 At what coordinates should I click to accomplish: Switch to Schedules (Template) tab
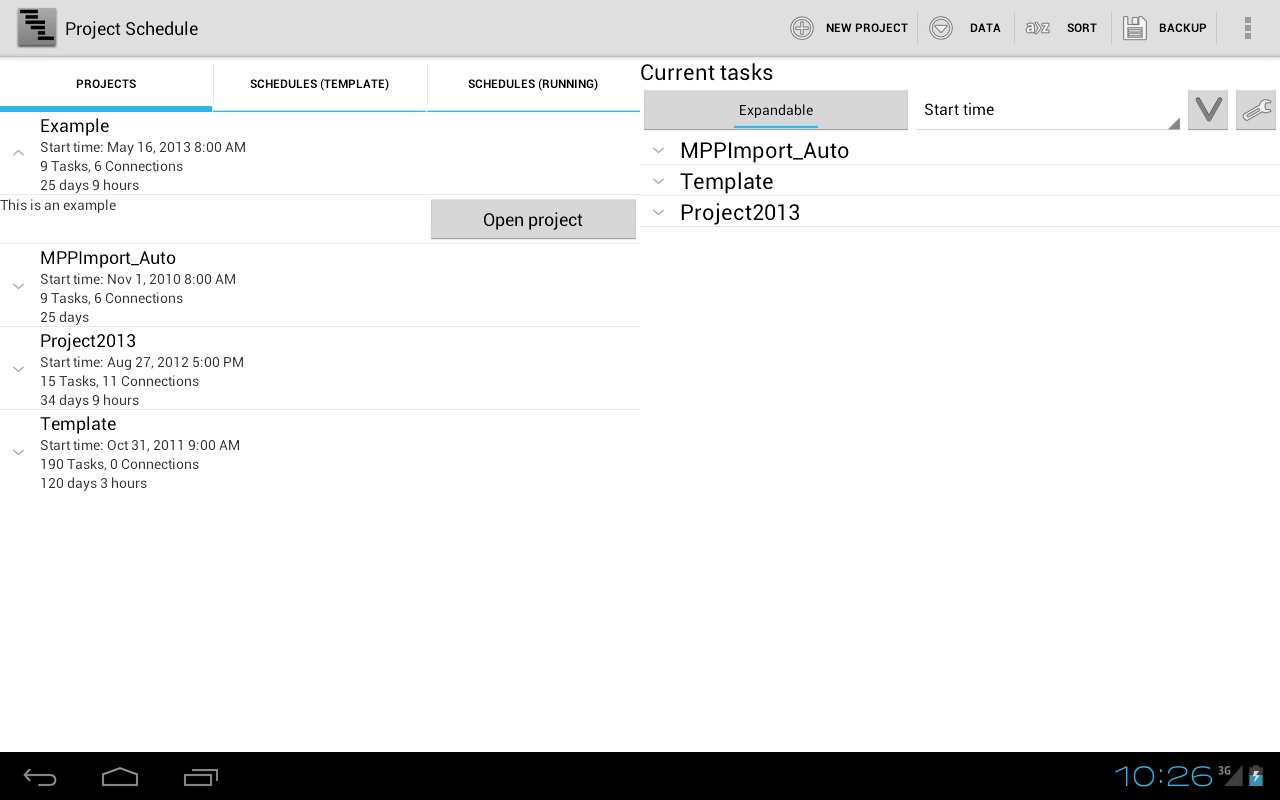(319, 84)
